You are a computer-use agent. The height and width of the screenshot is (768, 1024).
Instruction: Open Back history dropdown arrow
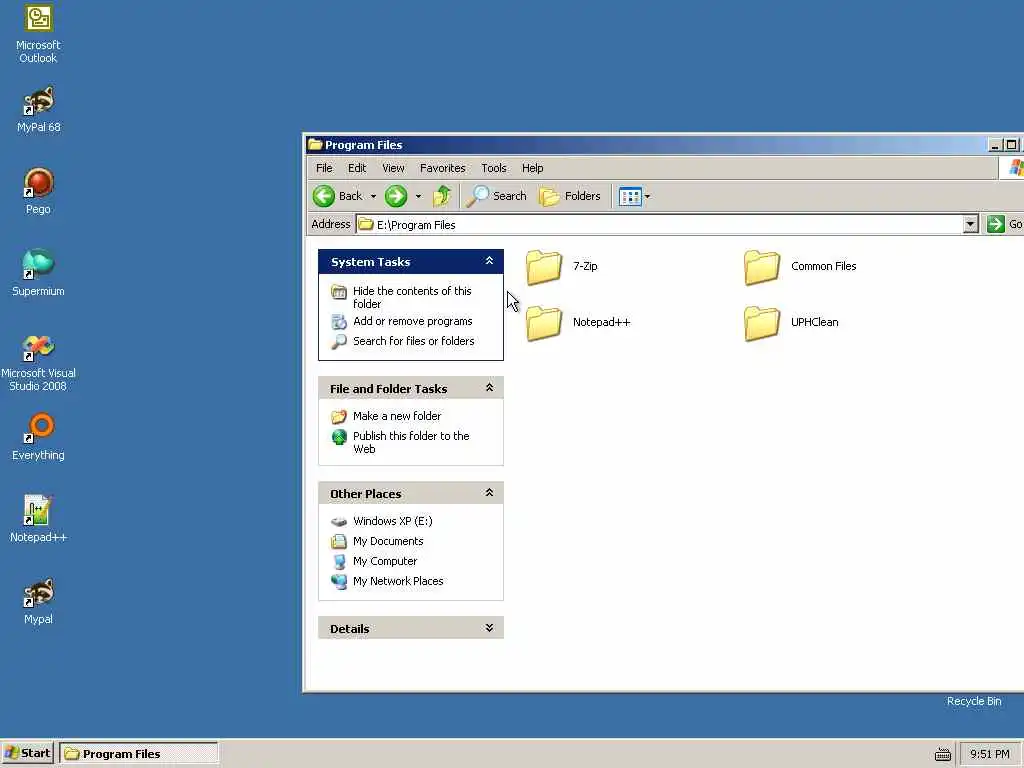(x=374, y=196)
